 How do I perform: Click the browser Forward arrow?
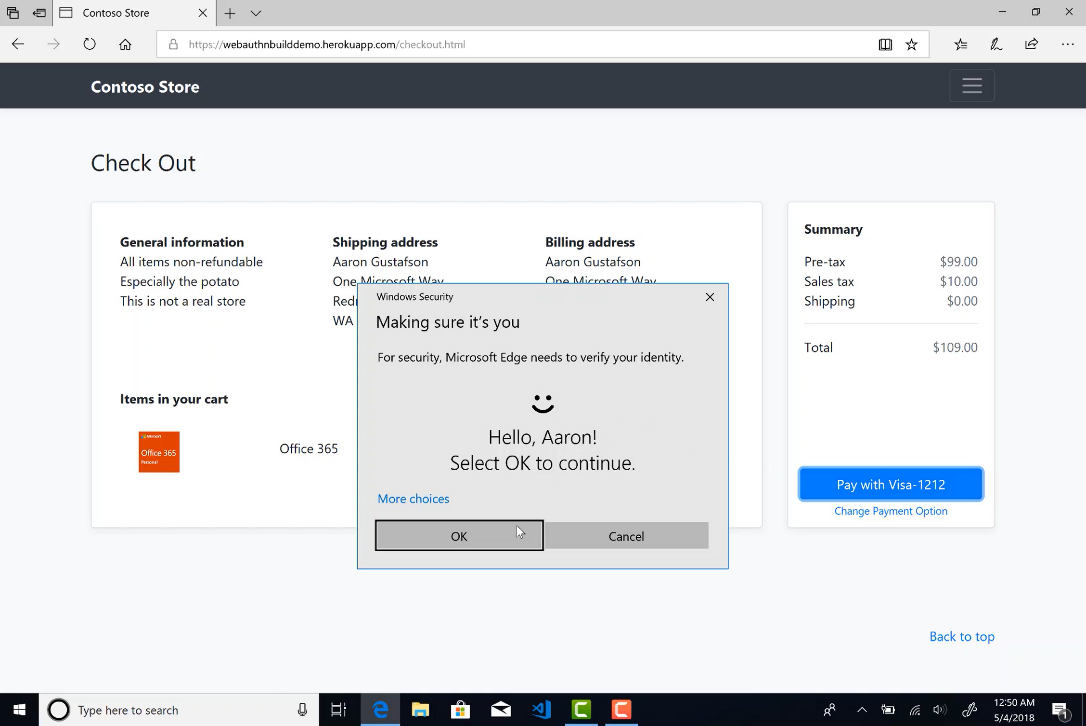(x=53, y=44)
